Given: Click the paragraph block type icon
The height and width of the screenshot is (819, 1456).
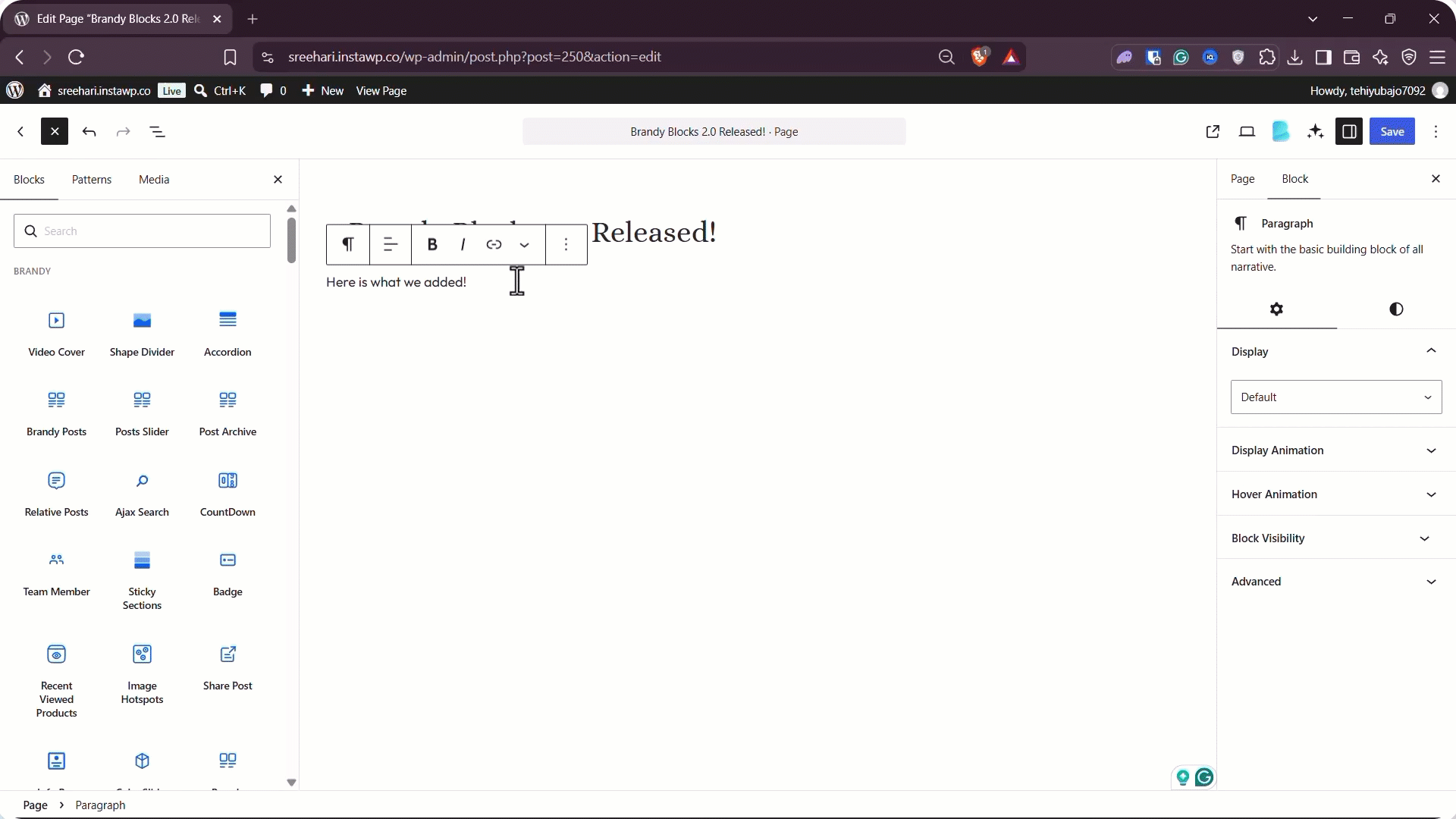Looking at the screenshot, I should 348,244.
